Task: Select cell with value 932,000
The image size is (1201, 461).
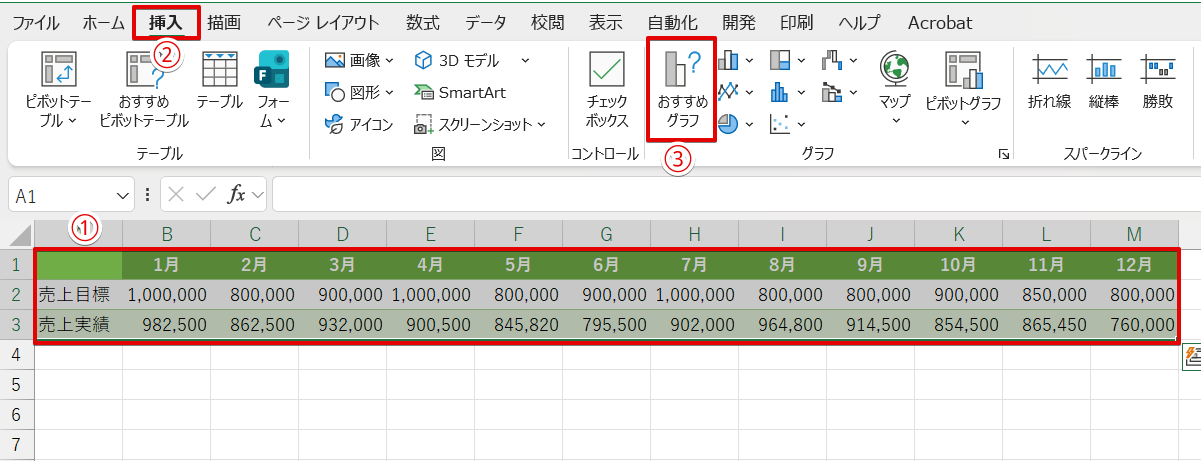Action: point(342,325)
